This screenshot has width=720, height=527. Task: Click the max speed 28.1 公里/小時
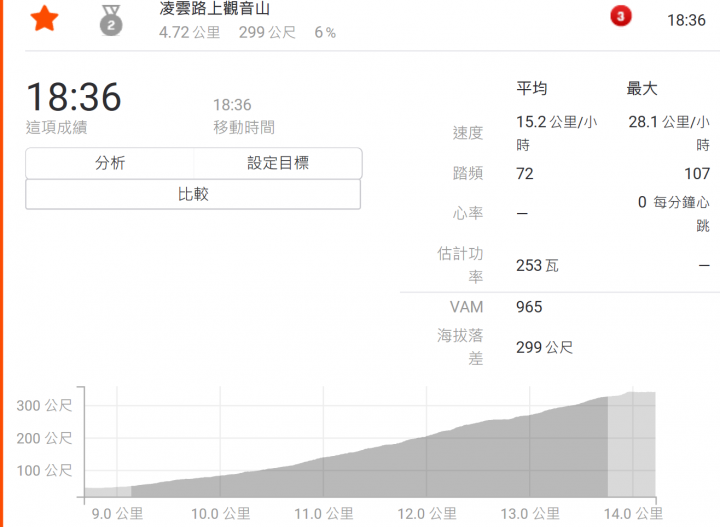tap(669, 133)
